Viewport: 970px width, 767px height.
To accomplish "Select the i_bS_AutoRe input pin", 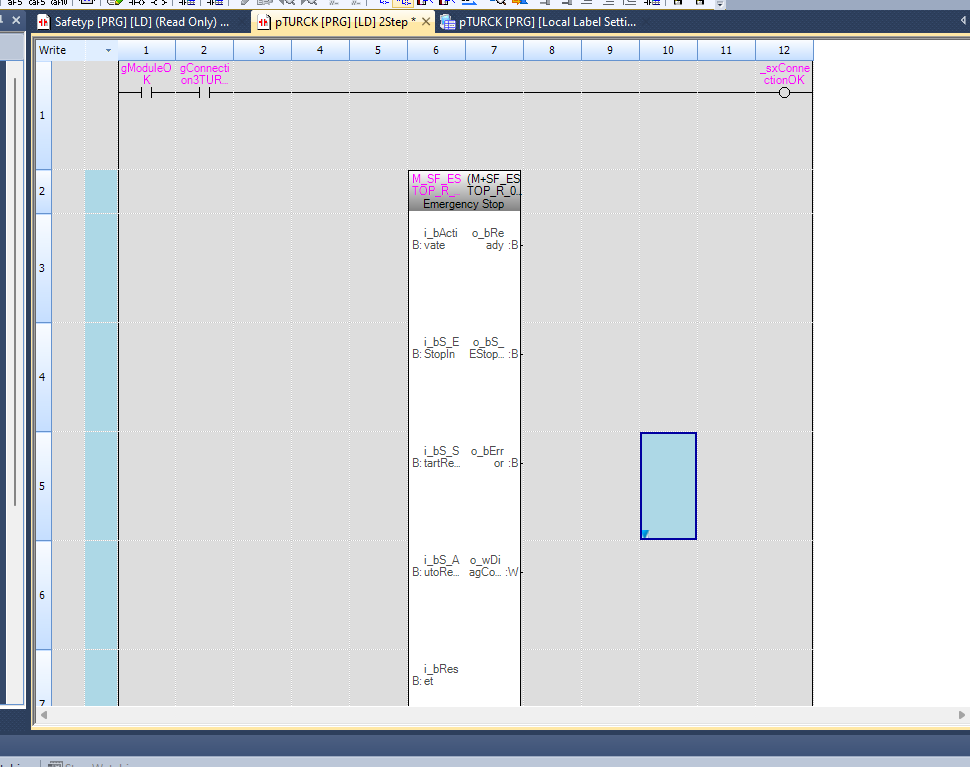I will 436,566.
